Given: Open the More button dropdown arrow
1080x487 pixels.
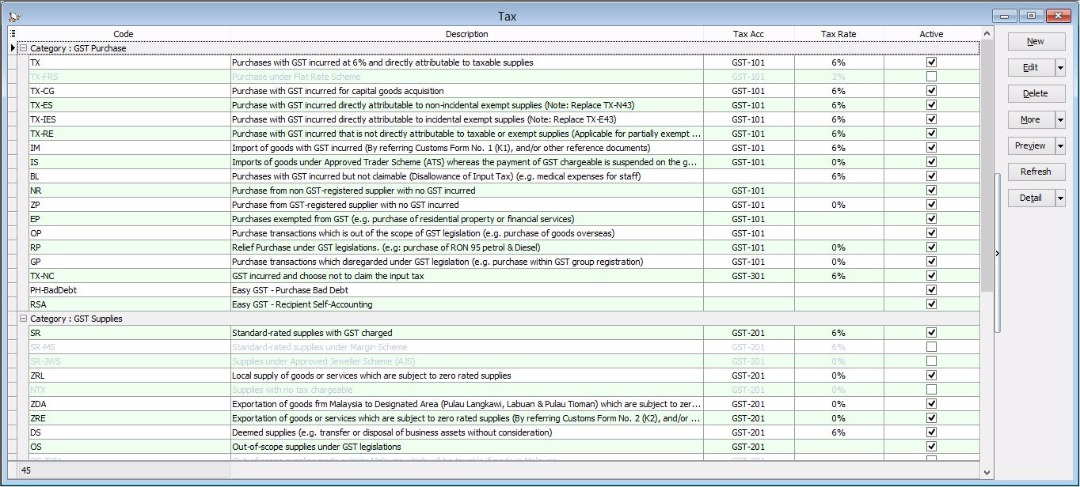Looking at the screenshot, I should (1060, 120).
